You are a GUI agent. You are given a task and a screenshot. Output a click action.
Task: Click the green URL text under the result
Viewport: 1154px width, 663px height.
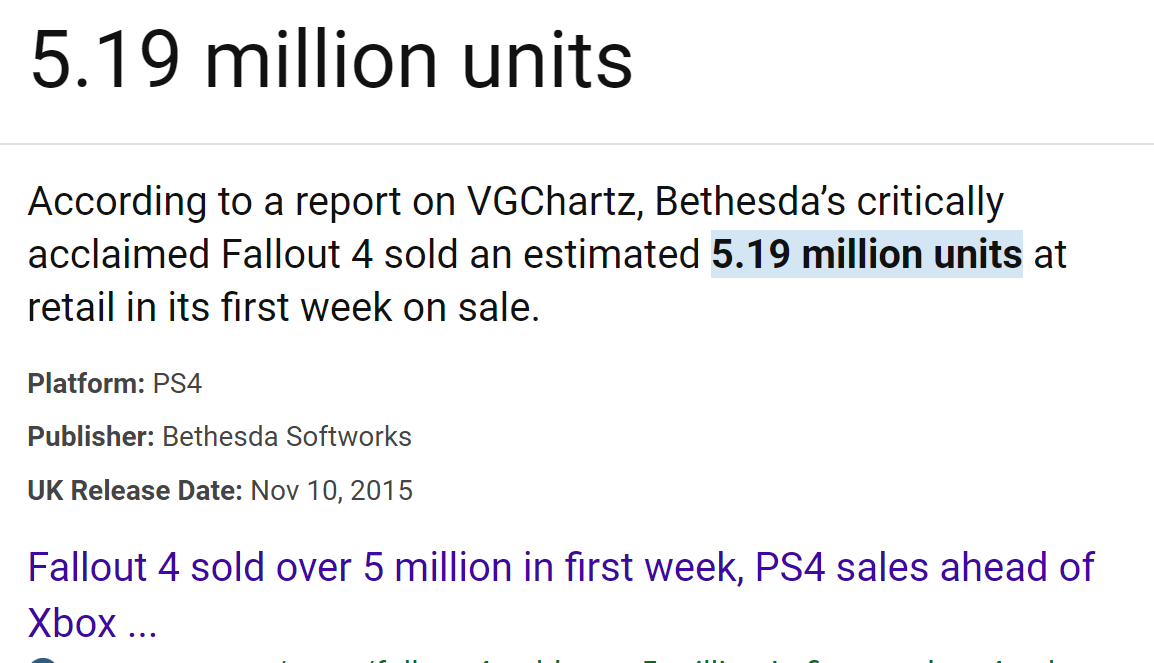click(x=559, y=660)
